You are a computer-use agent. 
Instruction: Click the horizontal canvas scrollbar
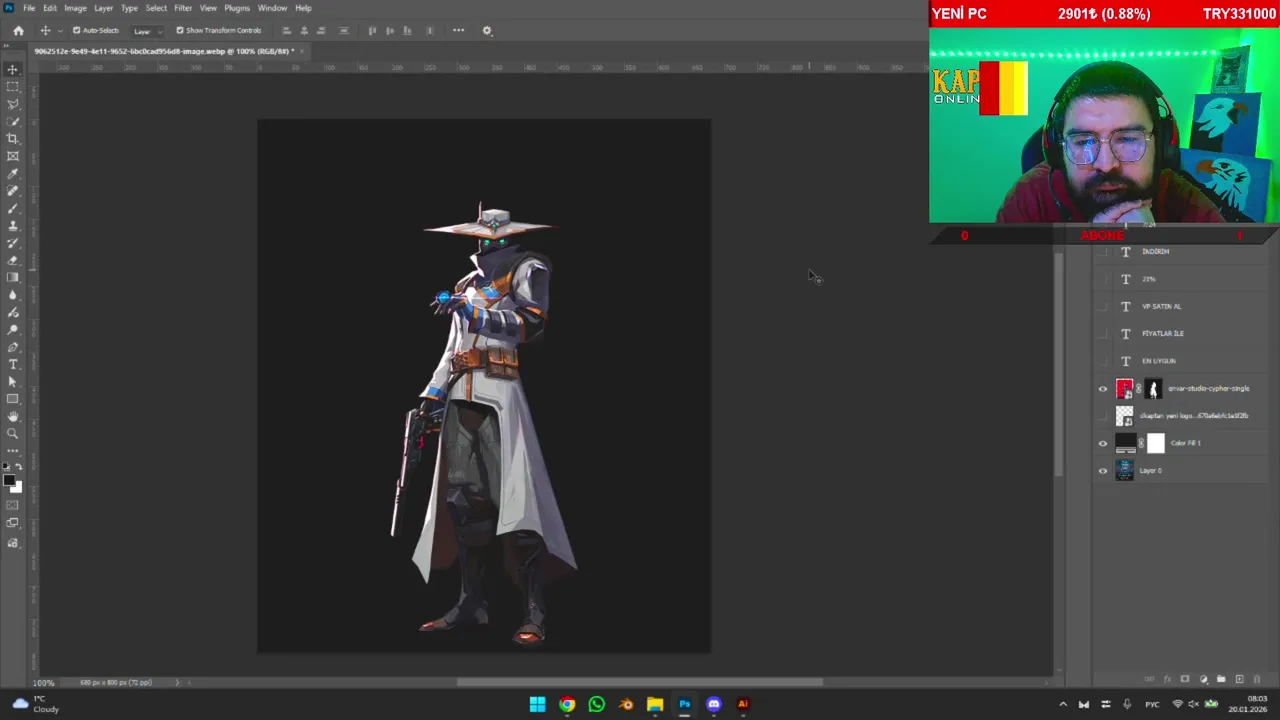(640, 683)
